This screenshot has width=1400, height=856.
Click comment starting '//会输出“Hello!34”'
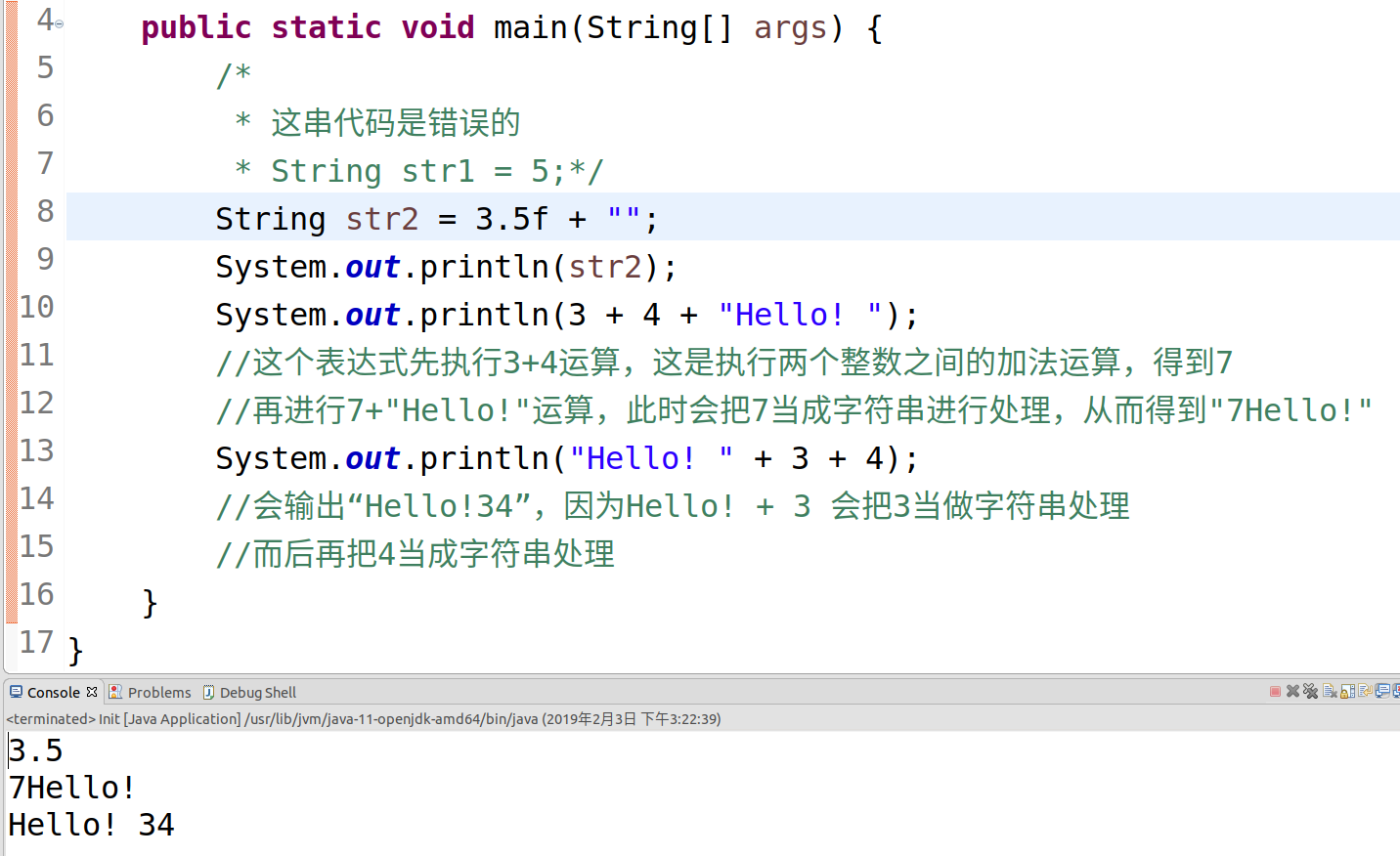click(673, 506)
